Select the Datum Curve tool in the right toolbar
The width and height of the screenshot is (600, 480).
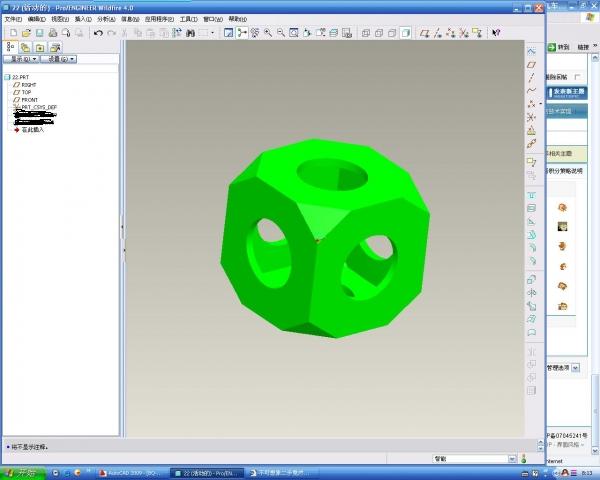point(531,91)
